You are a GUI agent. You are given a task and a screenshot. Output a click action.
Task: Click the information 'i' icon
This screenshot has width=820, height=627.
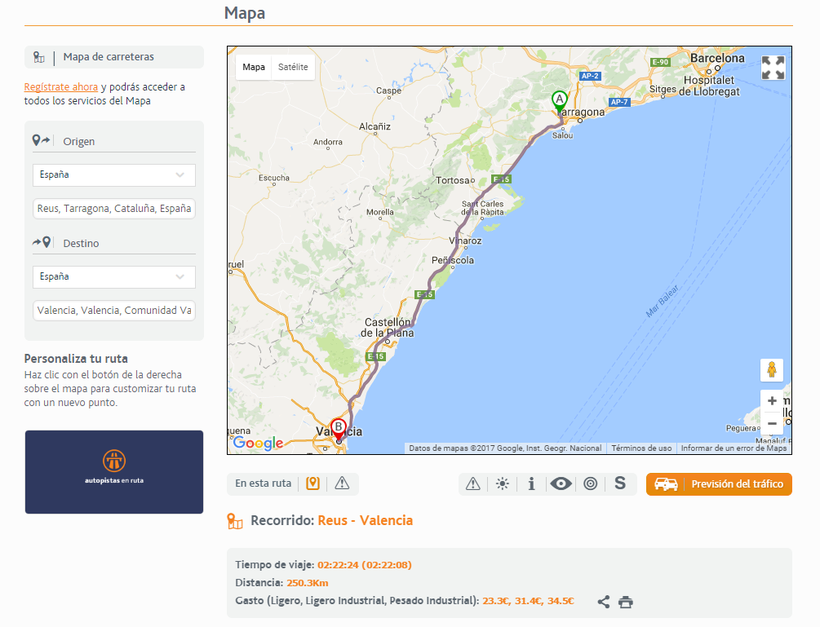click(531, 484)
